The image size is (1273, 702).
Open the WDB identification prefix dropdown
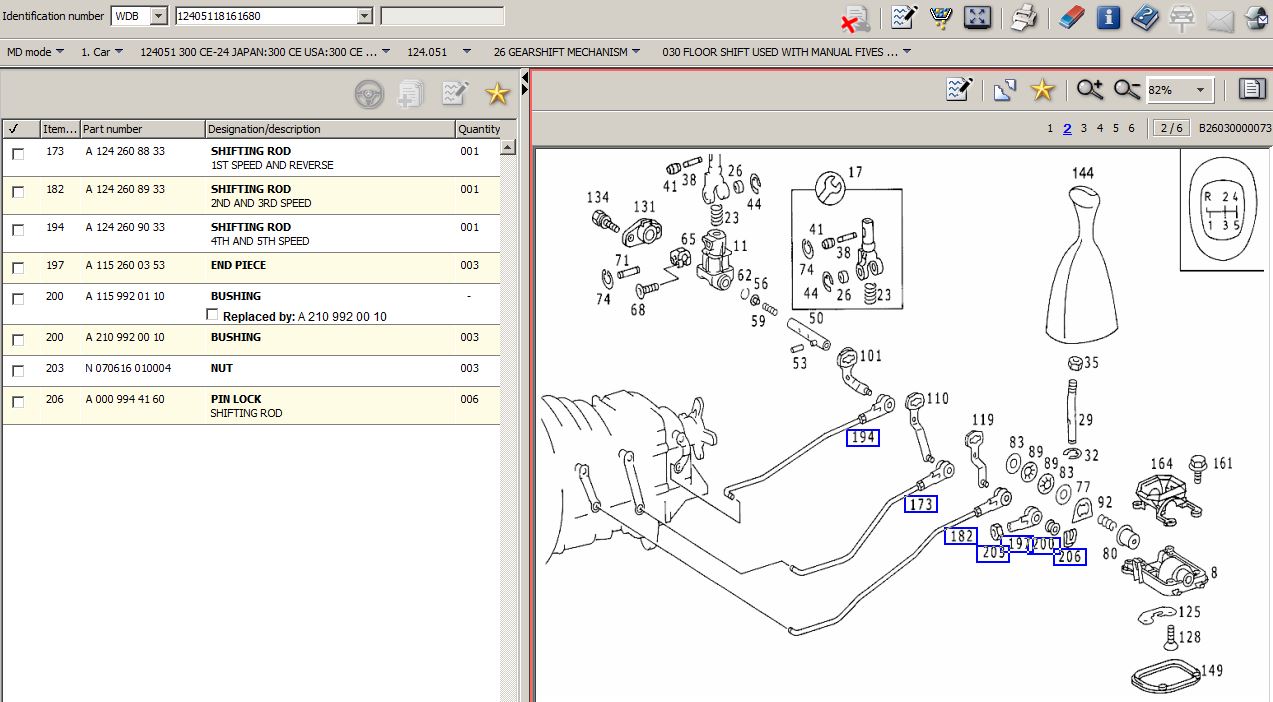click(158, 16)
